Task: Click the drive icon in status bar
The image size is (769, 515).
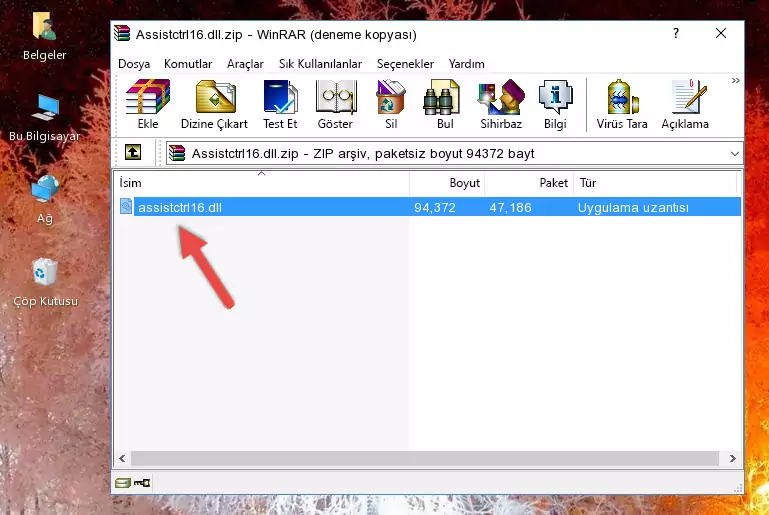Action: pyautogui.click(x=123, y=483)
